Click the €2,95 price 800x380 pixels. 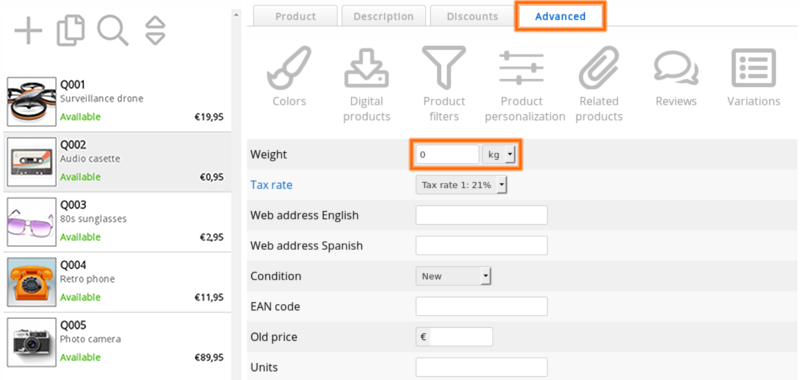(x=211, y=237)
